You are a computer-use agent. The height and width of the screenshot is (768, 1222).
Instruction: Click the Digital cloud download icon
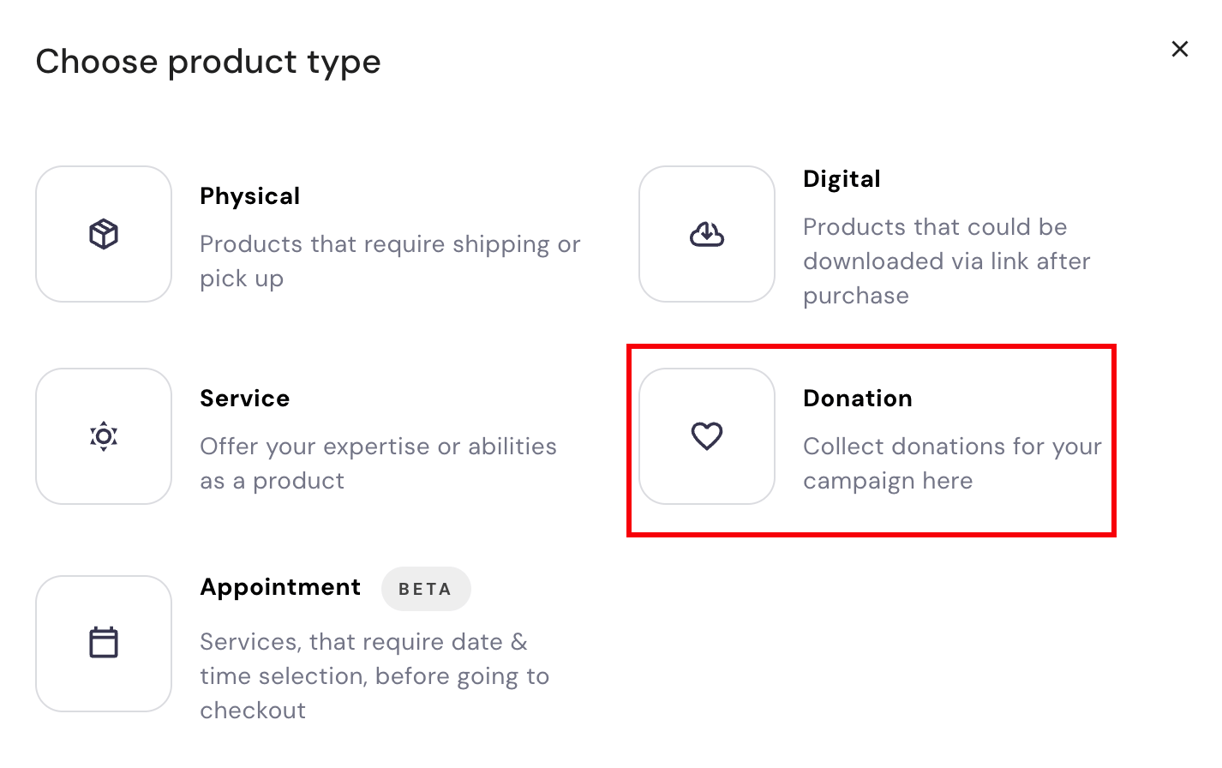707,233
